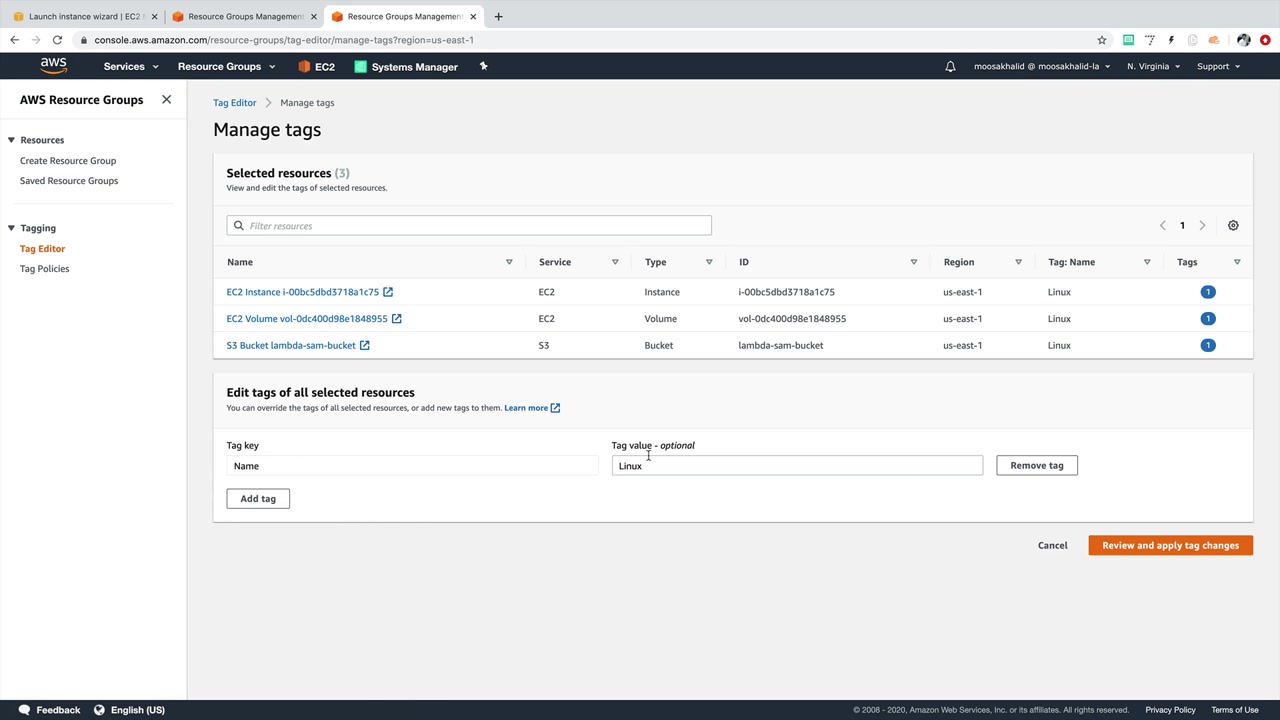The width and height of the screenshot is (1280, 720).
Task: Open the N. Virginia region selector
Action: 1153,67
